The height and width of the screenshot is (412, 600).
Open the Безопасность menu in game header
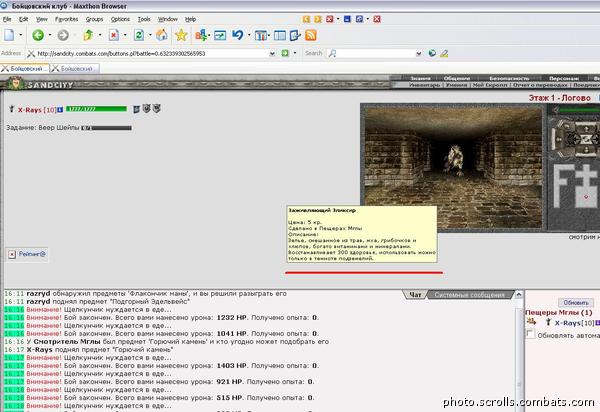click(x=509, y=78)
